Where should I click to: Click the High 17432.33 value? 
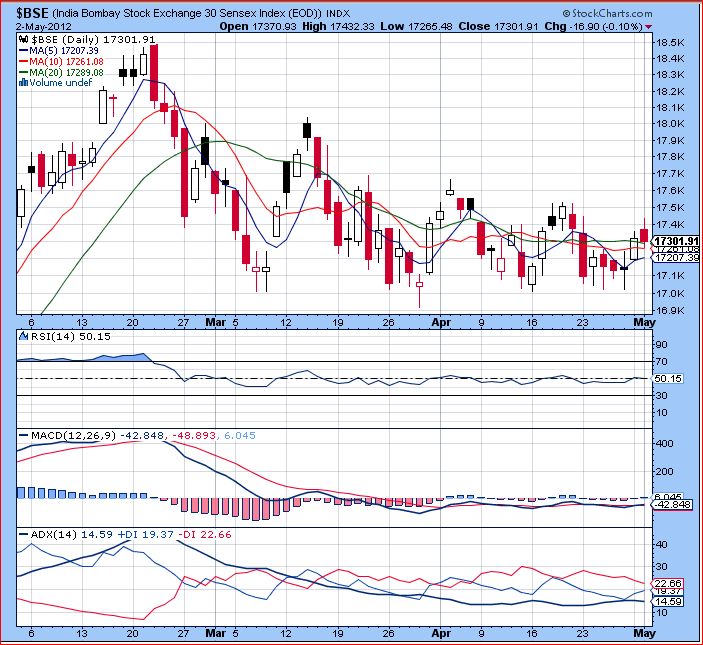tap(338, 26)
